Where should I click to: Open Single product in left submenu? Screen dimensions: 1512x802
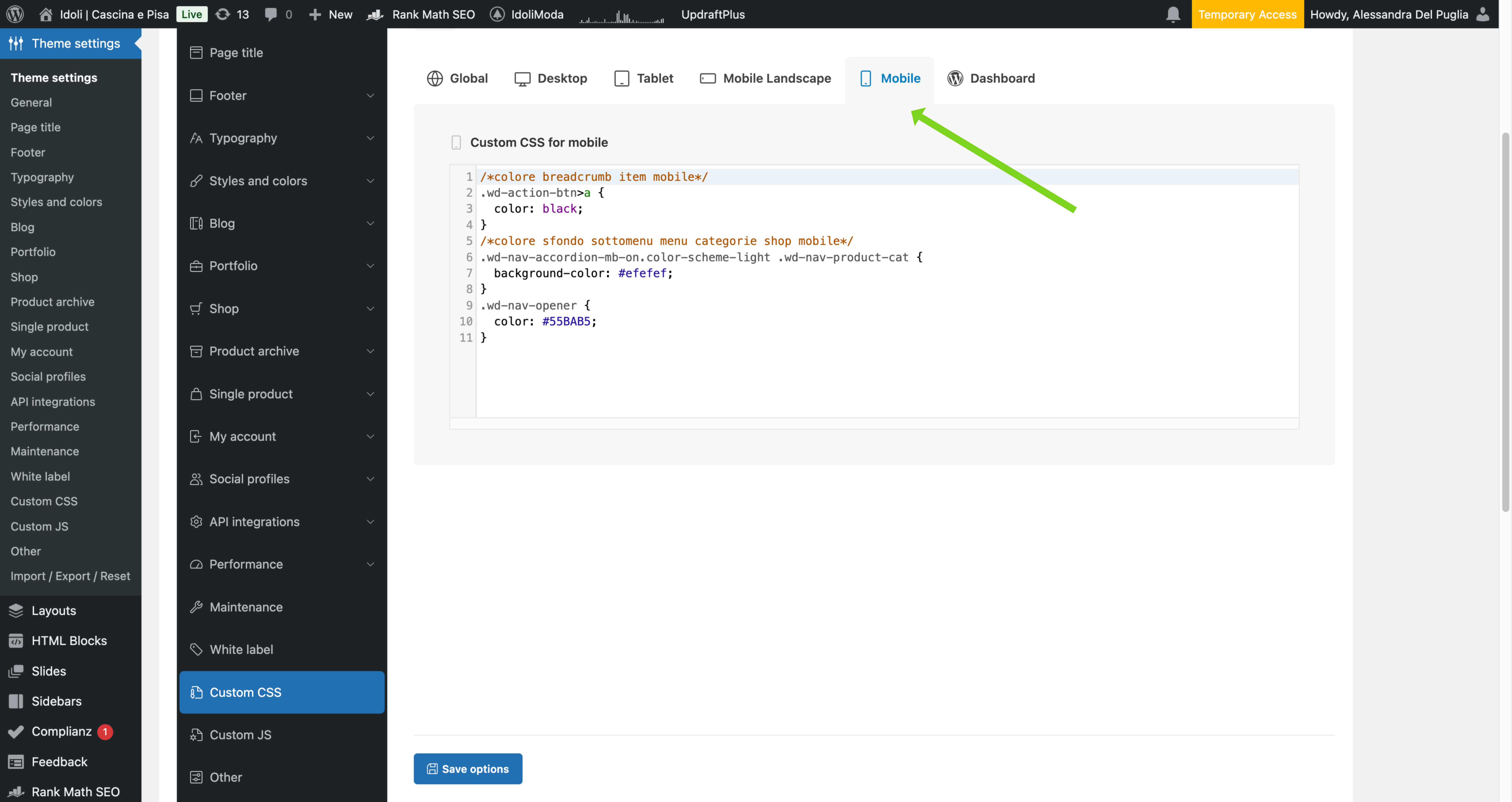(x=49, y=327)
